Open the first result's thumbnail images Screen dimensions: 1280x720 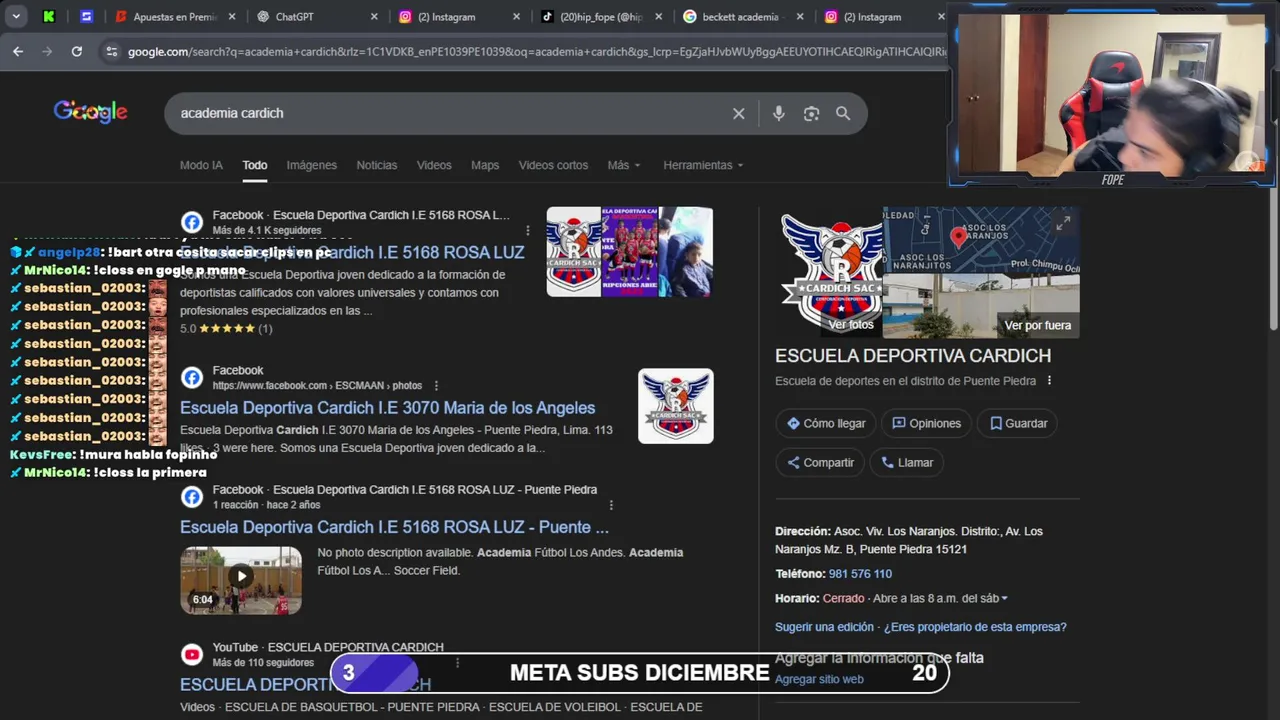click(x=630, y=252)
